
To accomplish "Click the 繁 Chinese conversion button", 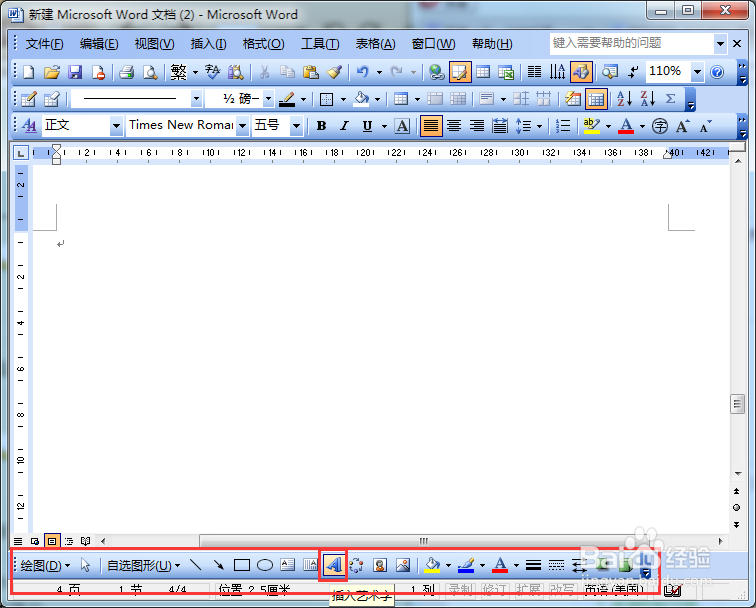I will (178, 72).
